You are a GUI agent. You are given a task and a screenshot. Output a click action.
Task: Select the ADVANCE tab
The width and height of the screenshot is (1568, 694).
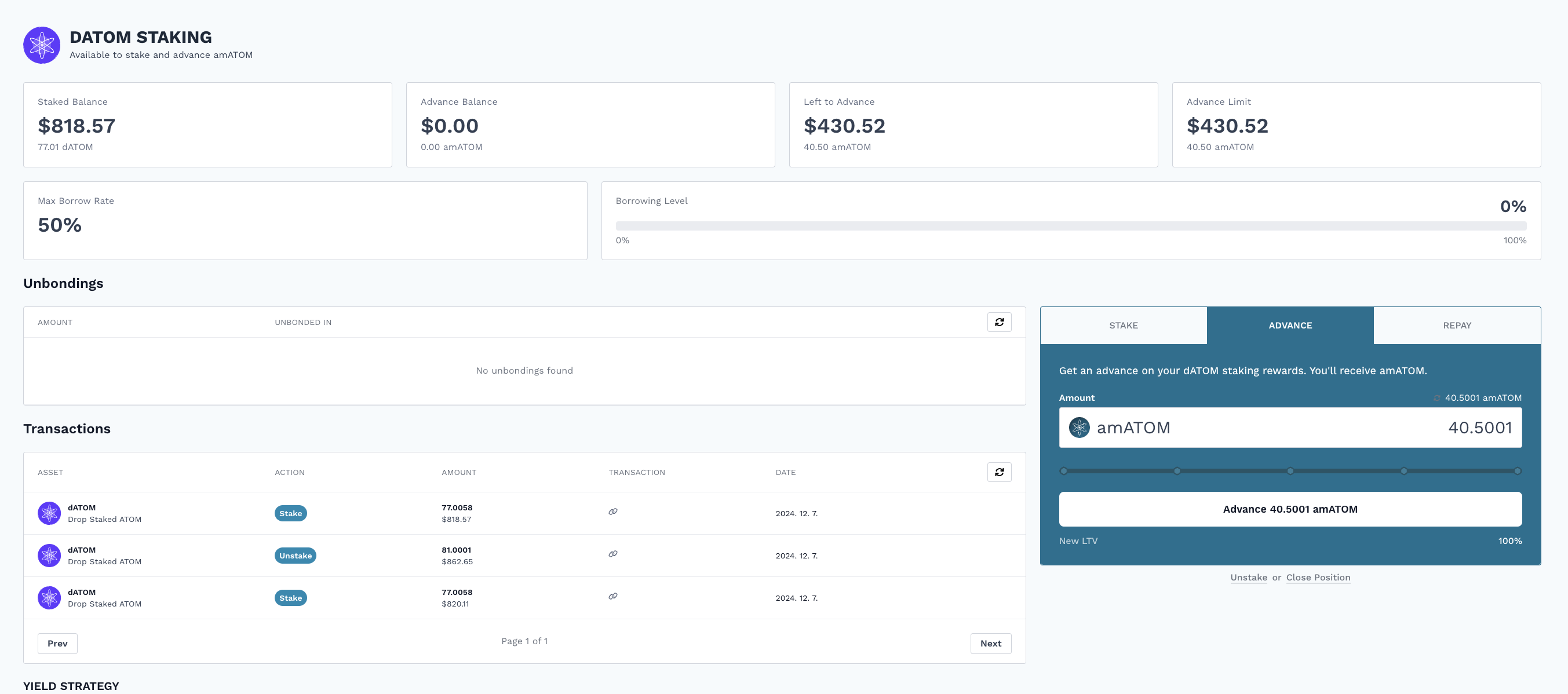(1290, 325)
